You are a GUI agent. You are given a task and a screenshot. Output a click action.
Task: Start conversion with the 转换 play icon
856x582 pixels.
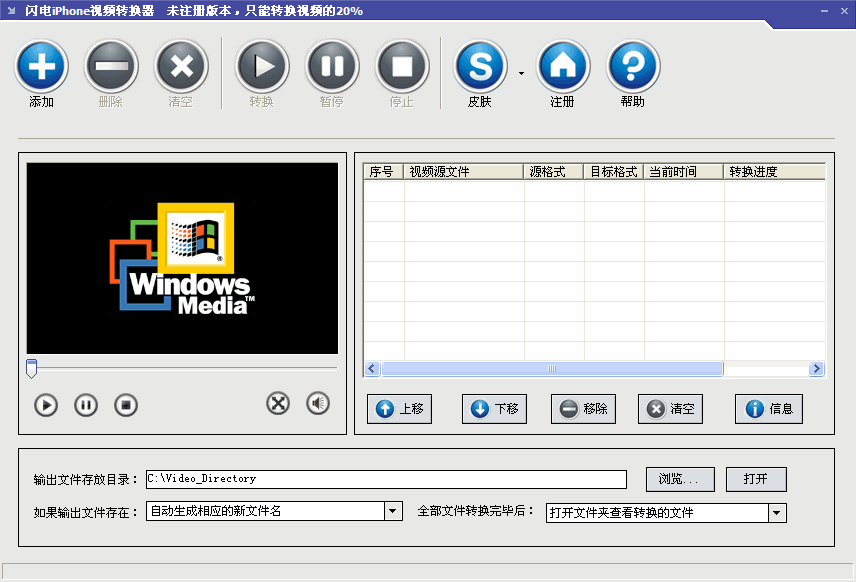coord(262,67)
